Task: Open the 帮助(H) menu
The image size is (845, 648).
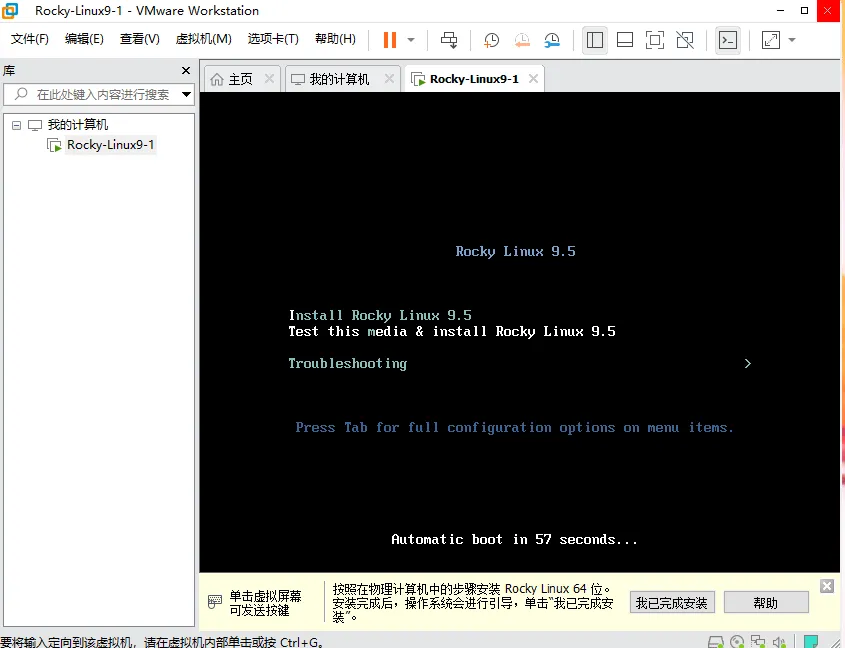Action: click(x=335, y=39)
